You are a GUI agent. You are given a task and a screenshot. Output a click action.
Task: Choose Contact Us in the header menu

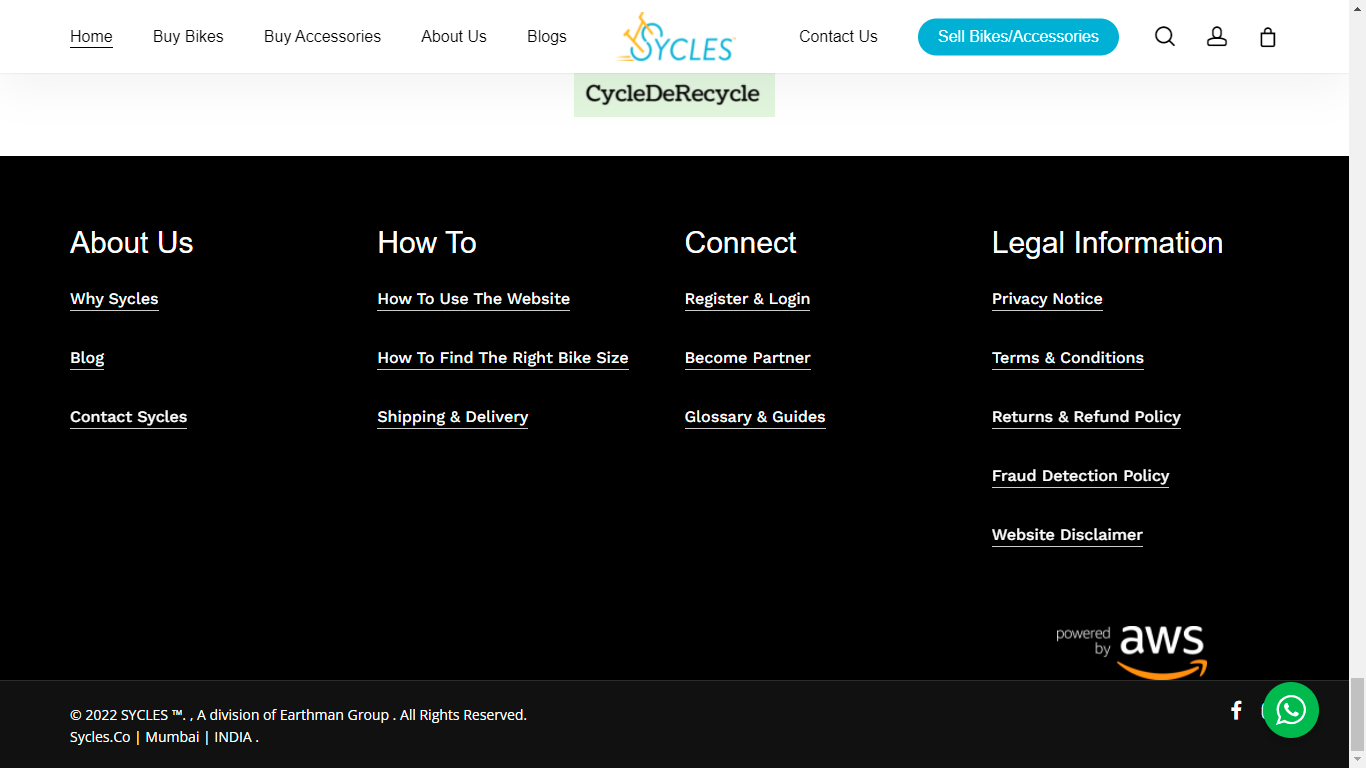coord(838,36)
